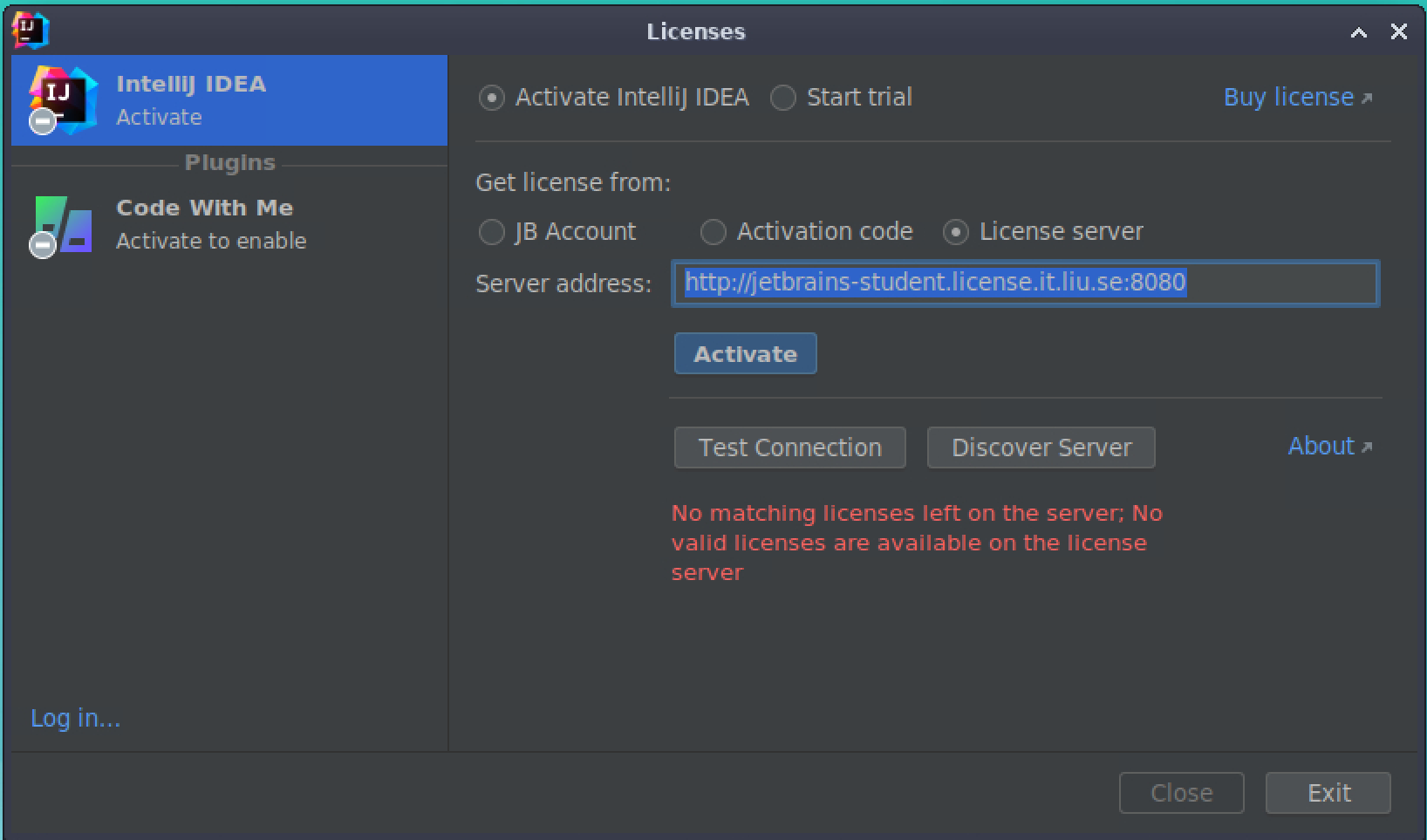This screenshot has width=1427, height=840.
Task: Focus the Server address input field
Action: click(1025, 283)
